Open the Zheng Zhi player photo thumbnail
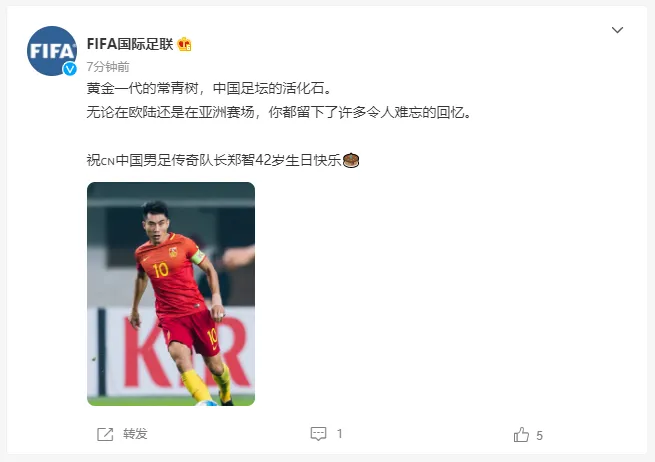Viewport: 655px width, 462px height. point(171,294)
